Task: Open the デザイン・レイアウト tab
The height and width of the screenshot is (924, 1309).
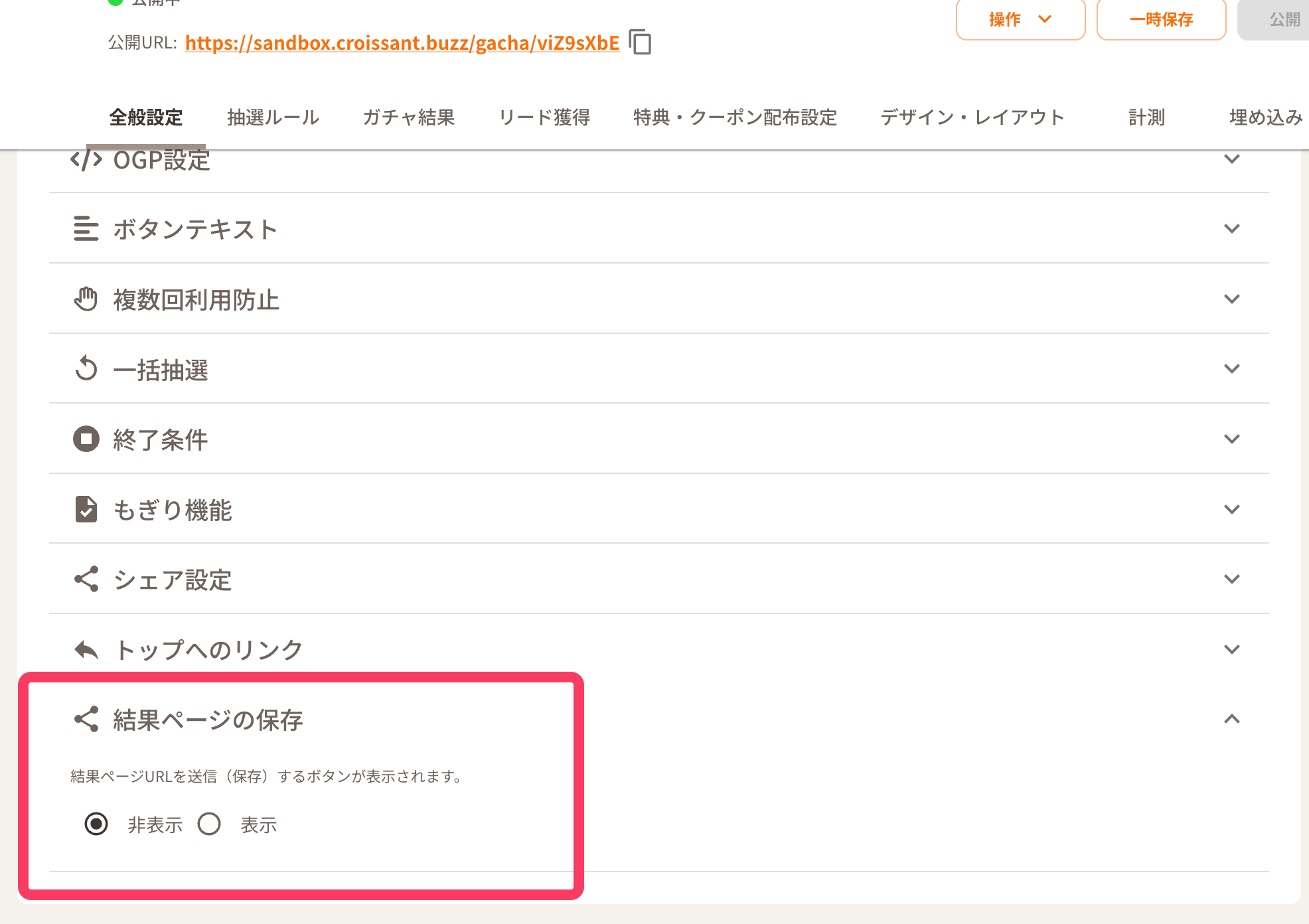Action: click(972, 117)
